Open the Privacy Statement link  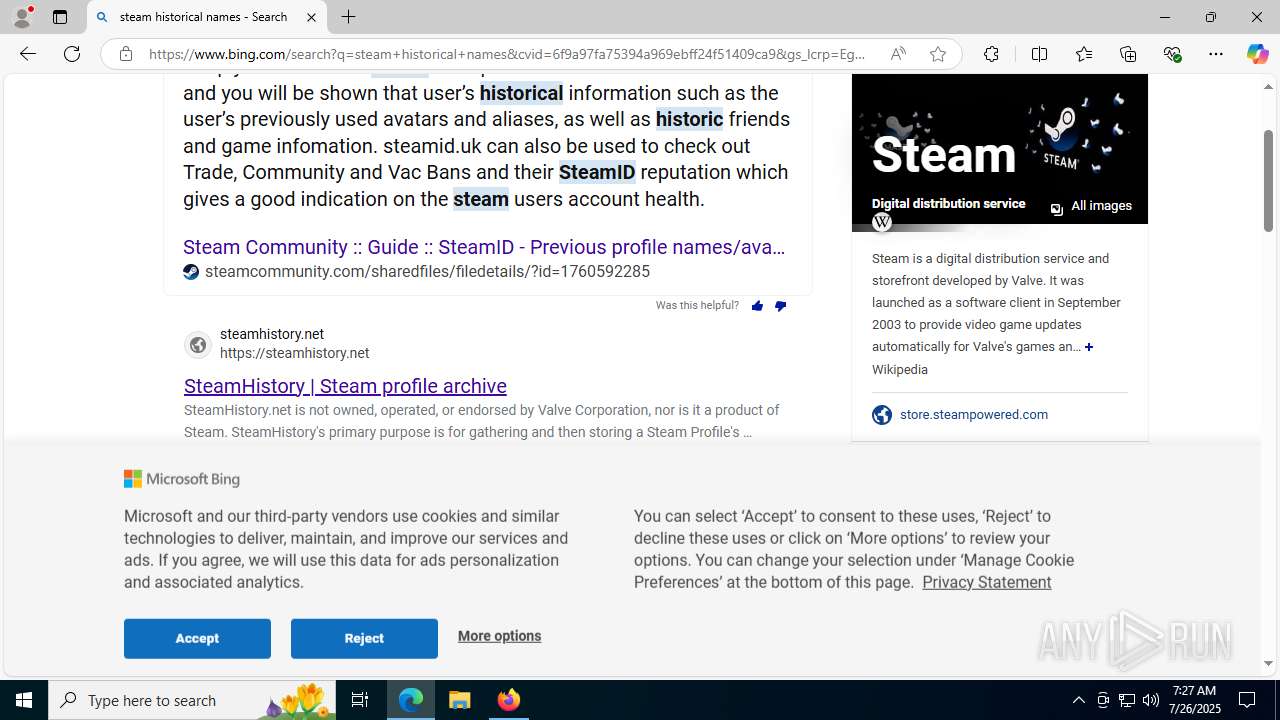(x=986, y=582)
